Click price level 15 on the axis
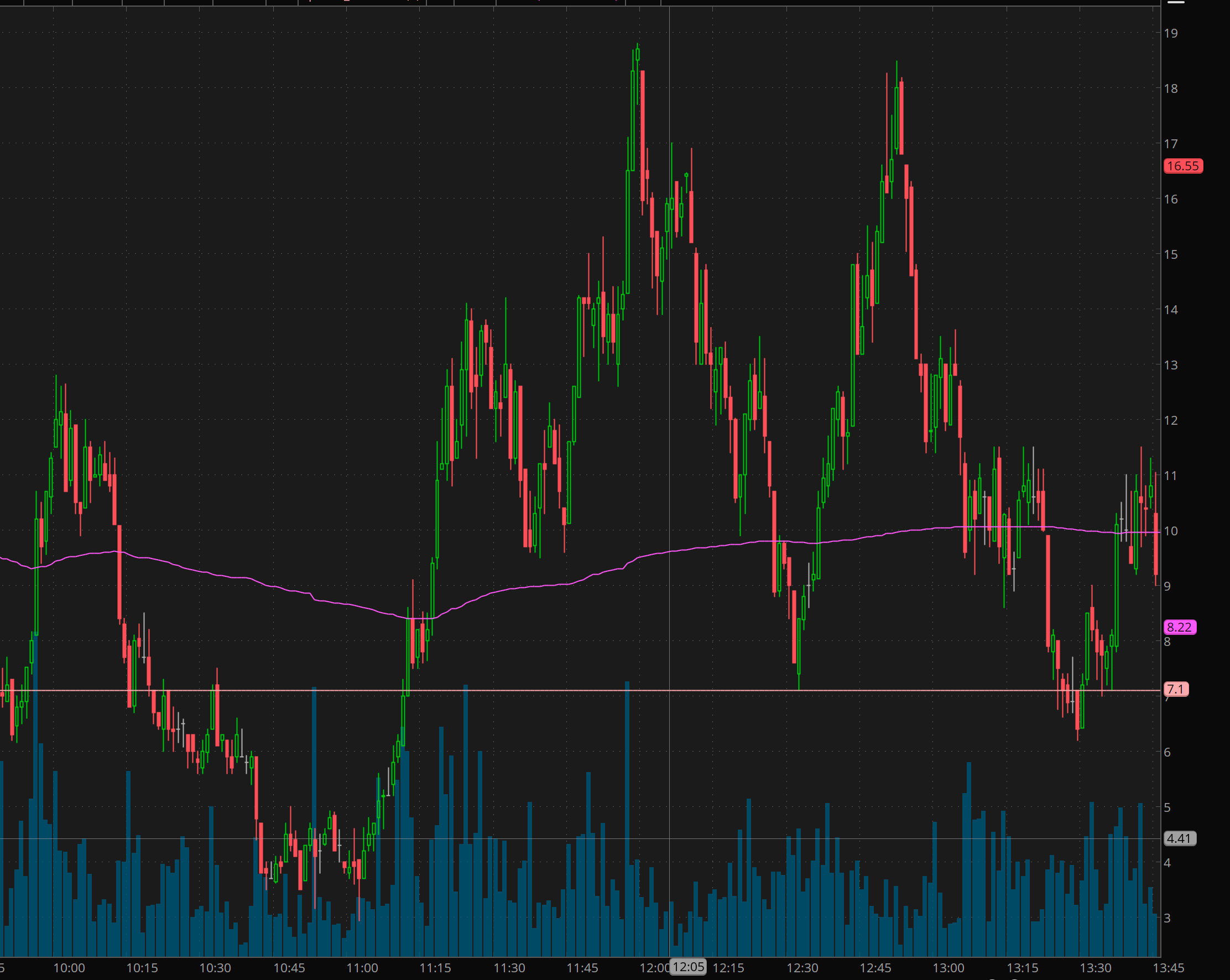 [x=1171, y=254]
